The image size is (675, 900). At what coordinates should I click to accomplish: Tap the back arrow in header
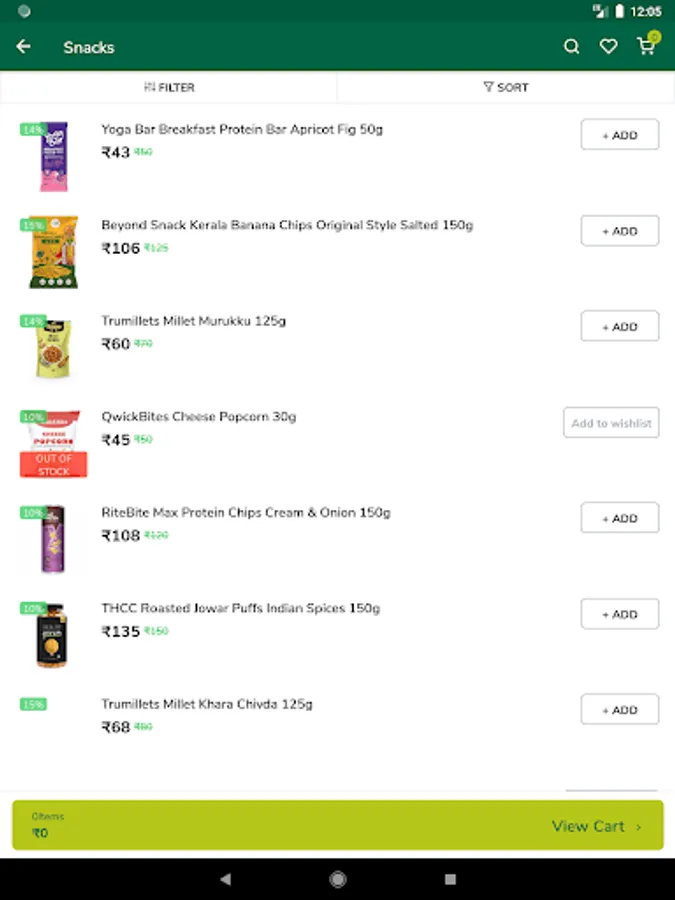coord(24,47)
